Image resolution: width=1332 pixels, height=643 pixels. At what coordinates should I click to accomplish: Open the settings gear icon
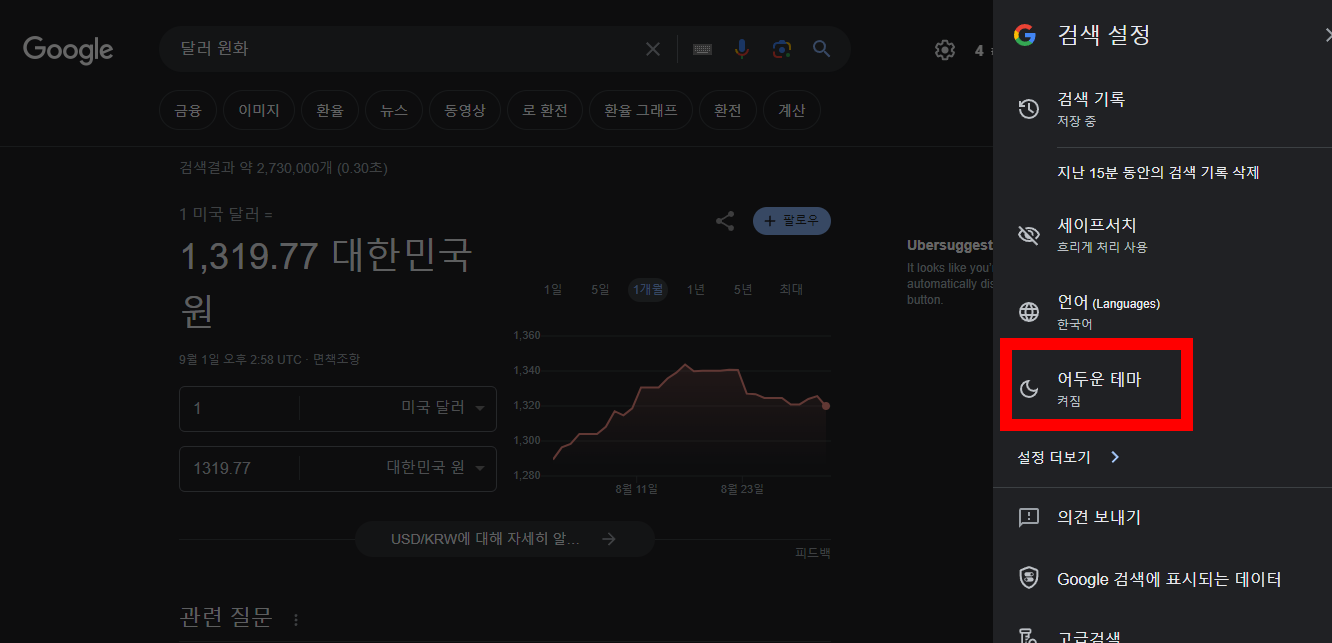click(945, 50)
